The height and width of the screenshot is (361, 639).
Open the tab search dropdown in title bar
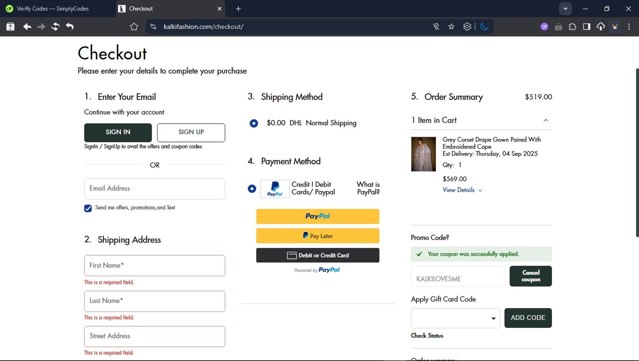click(x=565, y=9)
